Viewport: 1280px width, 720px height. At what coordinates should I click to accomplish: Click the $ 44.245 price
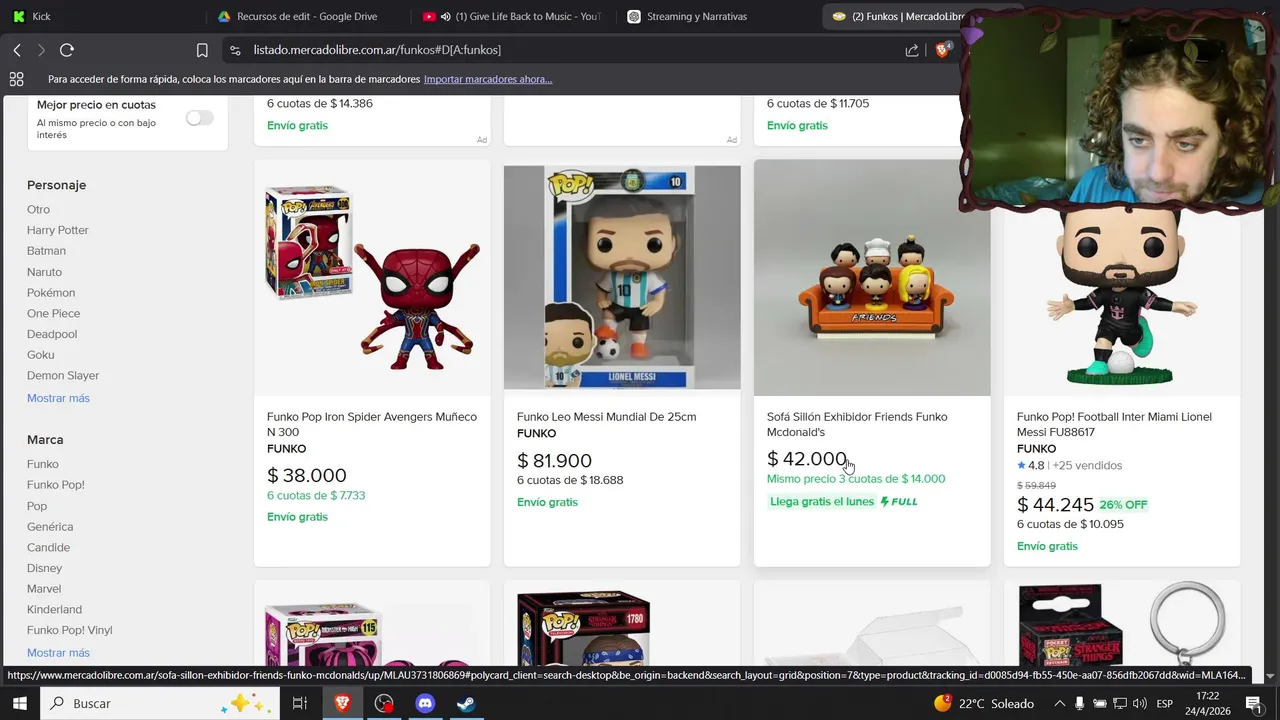(x=1055, y=505)
